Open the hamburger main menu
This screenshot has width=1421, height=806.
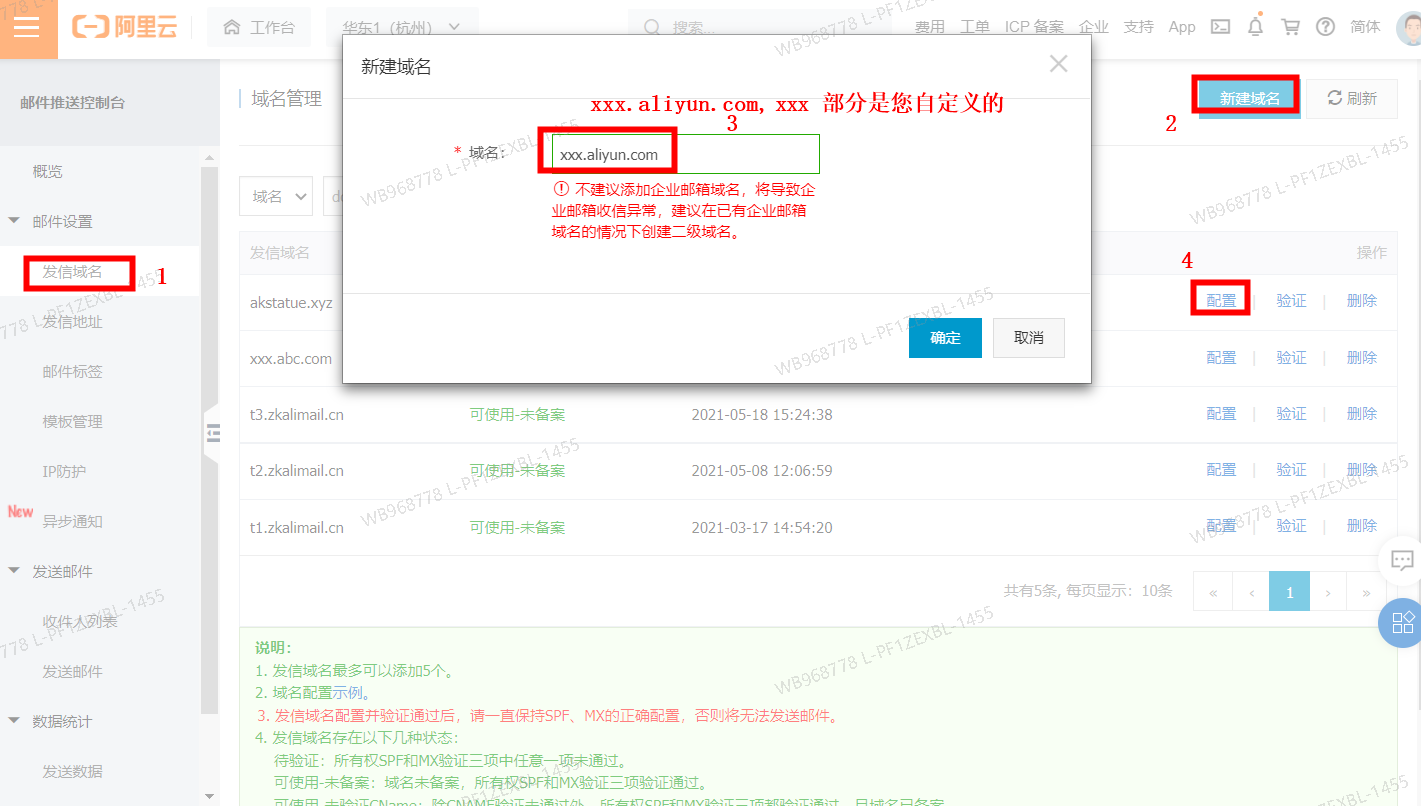[27, 27]
